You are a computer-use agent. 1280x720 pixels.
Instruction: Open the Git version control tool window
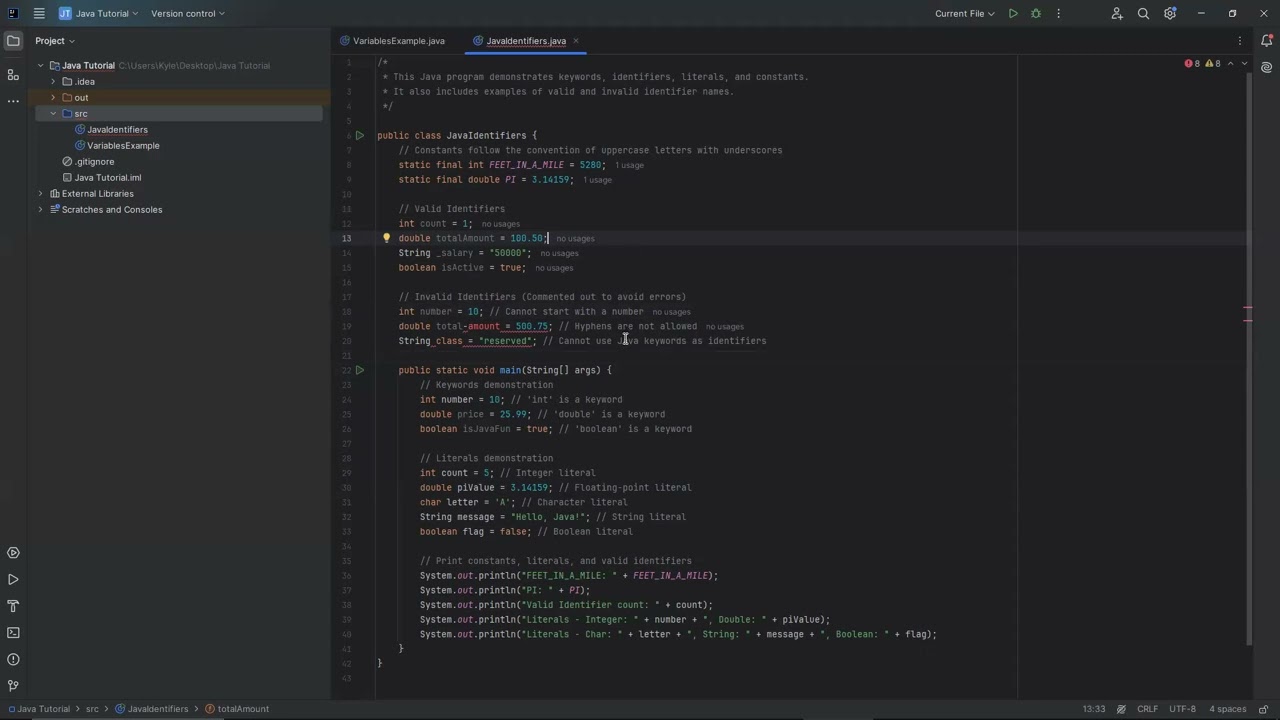click(13, 686)
